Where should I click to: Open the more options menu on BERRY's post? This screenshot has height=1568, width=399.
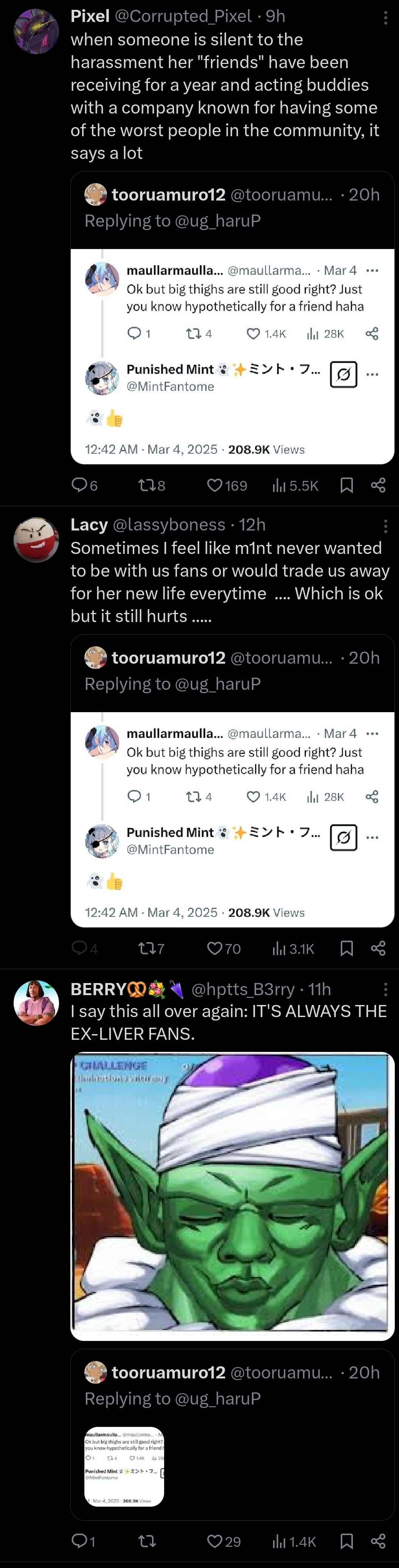pos(385,990)
